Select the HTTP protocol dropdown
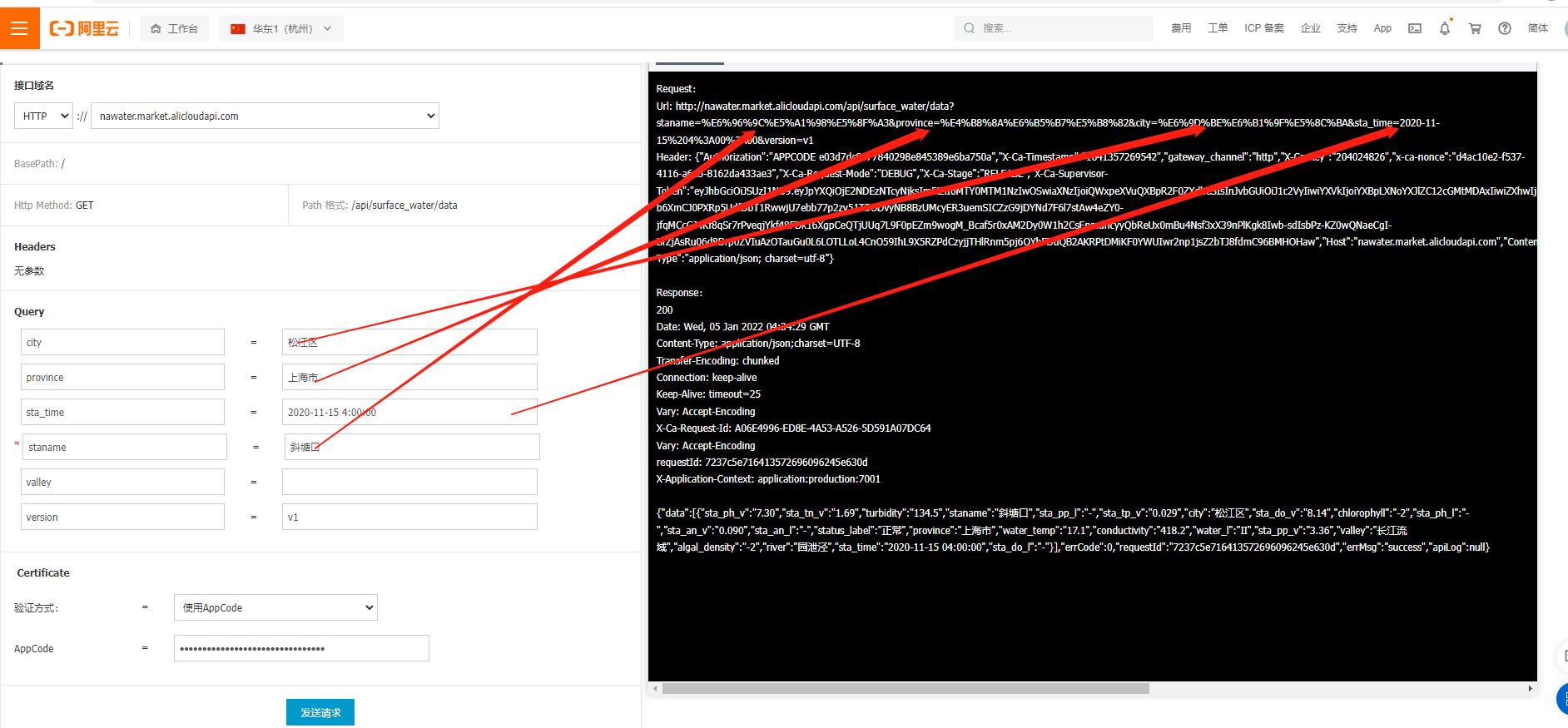1568x728 pixels. (44, 116)
